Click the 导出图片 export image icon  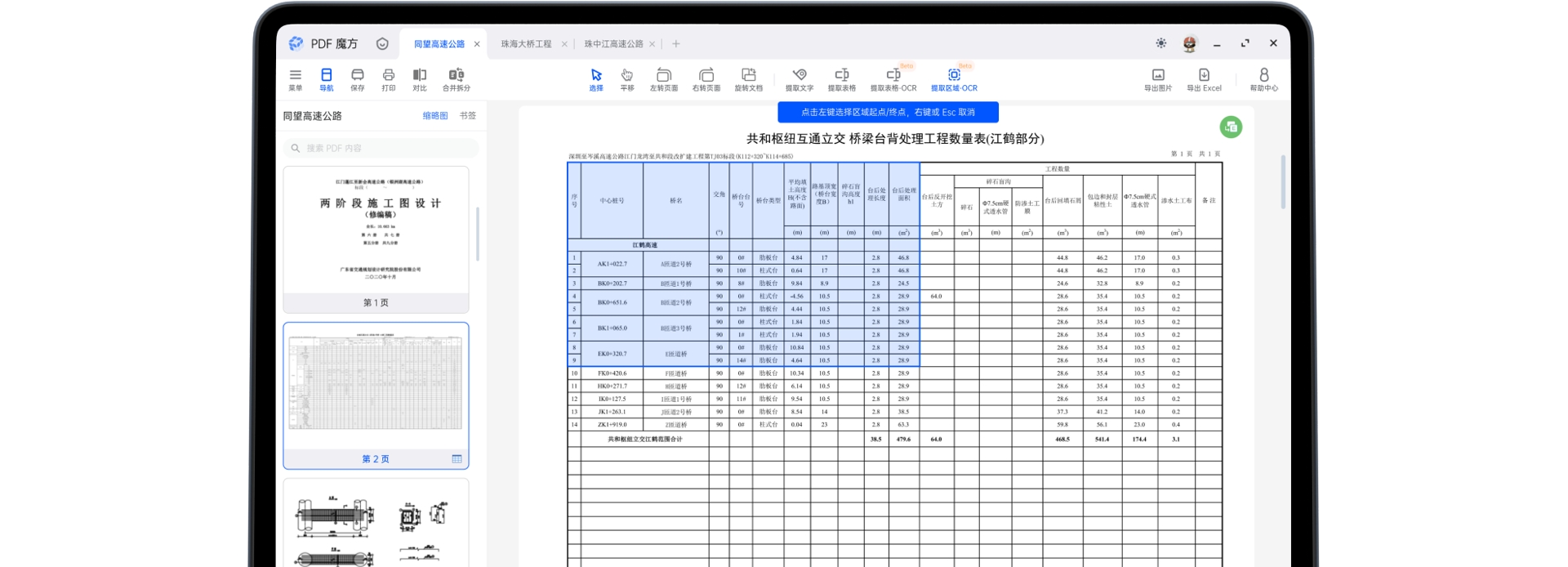click(1158, 79)
